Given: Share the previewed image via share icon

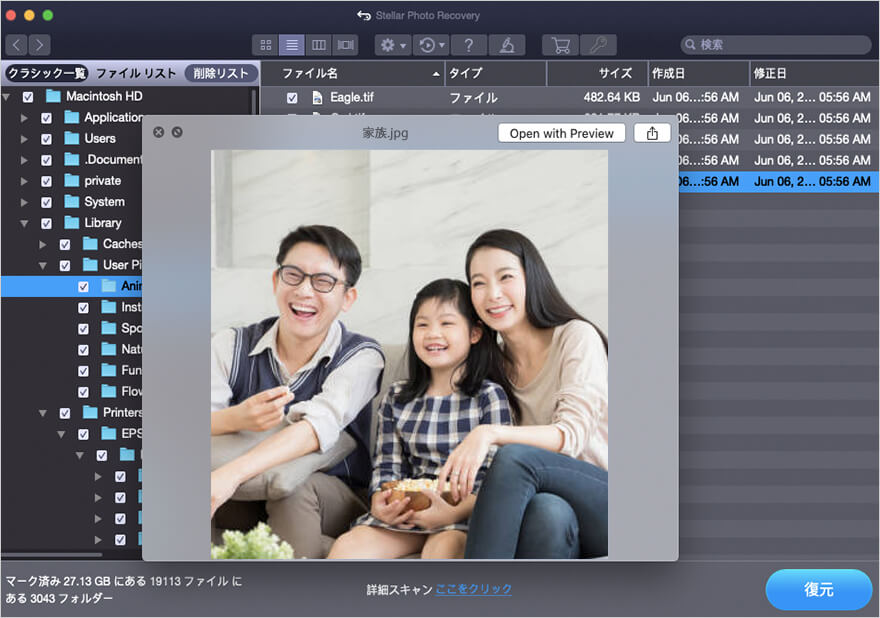Looking at the screenshot, I should point(652,133).
